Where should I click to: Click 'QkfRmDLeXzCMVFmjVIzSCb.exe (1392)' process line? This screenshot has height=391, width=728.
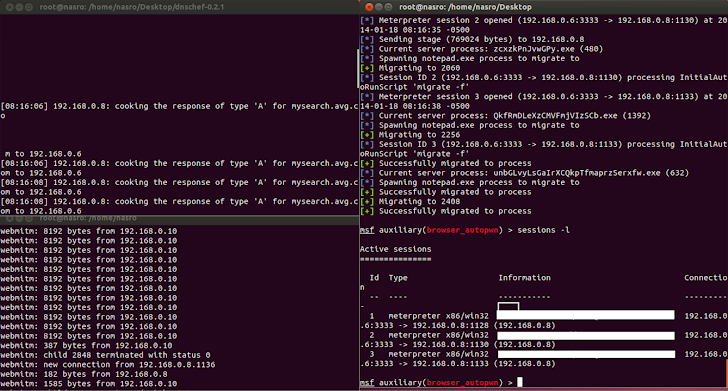click(506, 116)
